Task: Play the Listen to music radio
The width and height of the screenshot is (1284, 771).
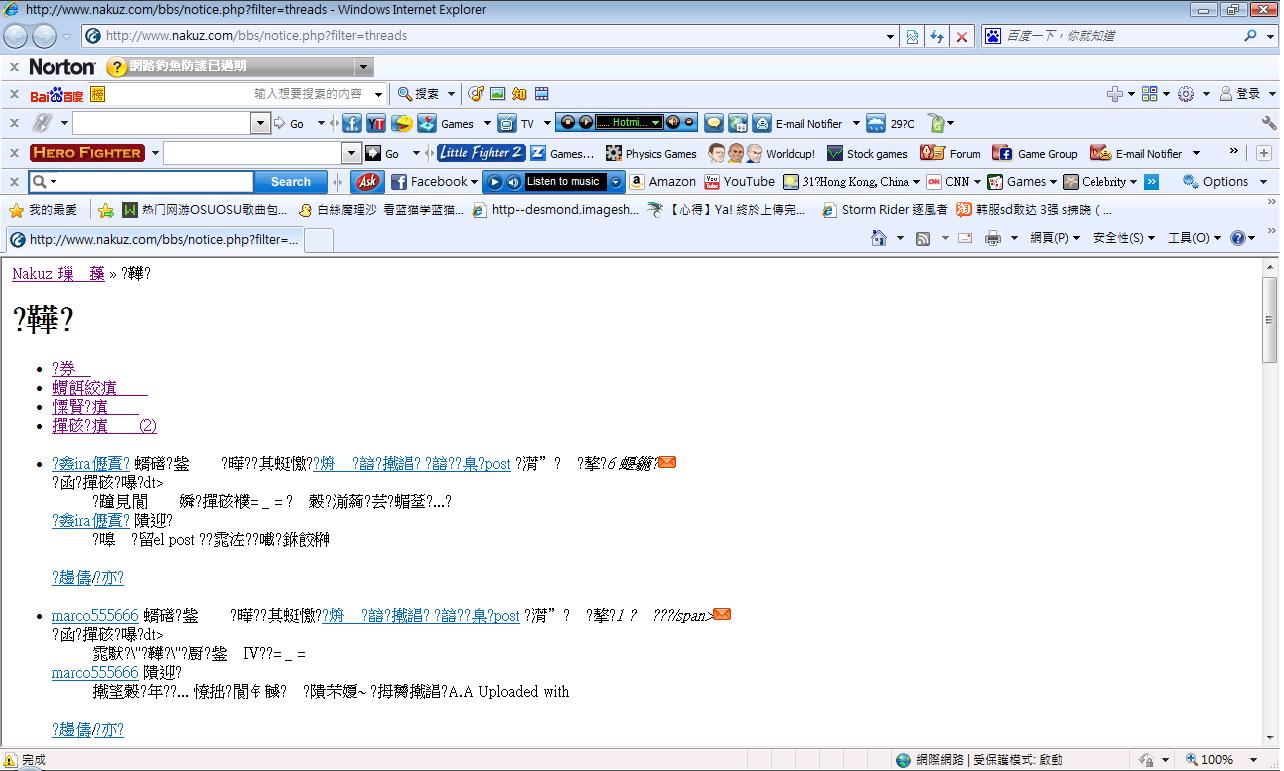Action: coord(494,182)
